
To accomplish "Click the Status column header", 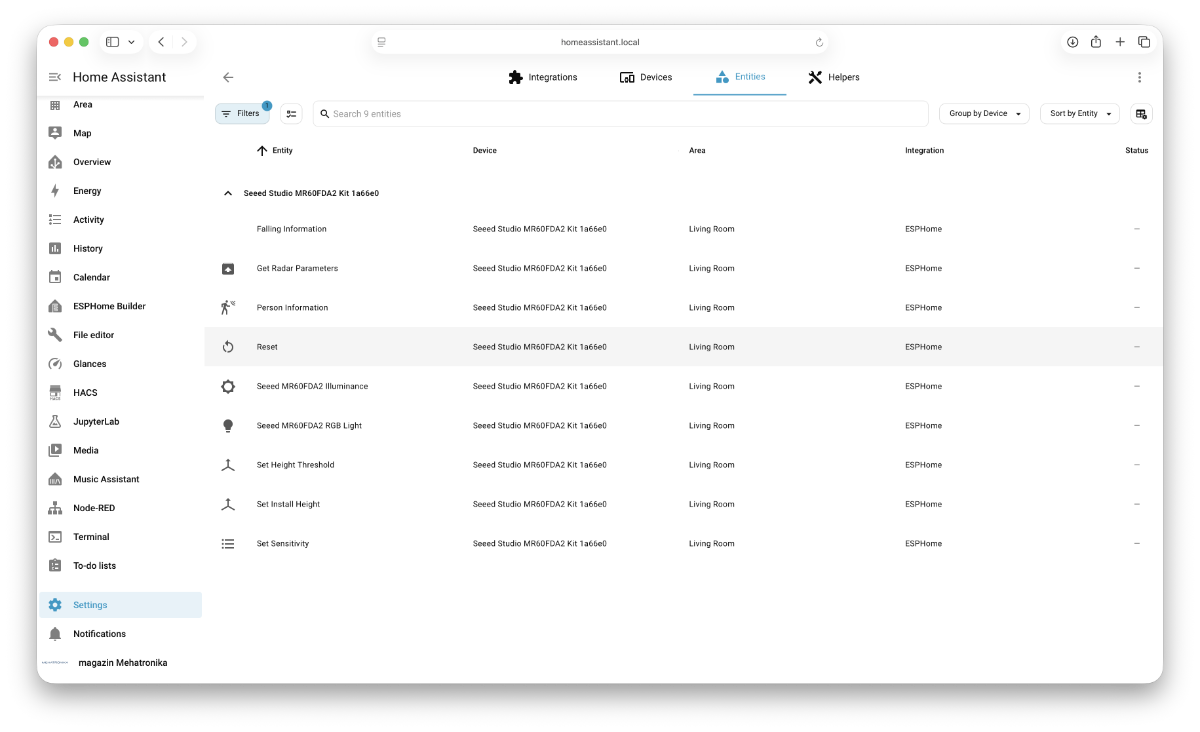I will click(1137, 151).
